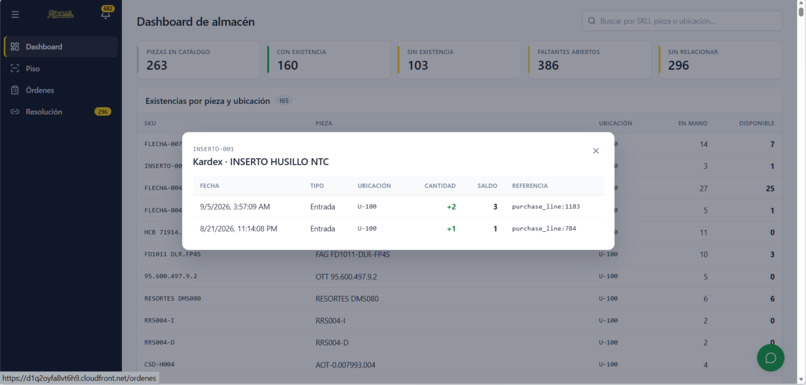Image resolution: width=806 pixels, height=385 pixels.
Task: Click the 296 badge next to Resolución
Action: (x=103, y=112)
